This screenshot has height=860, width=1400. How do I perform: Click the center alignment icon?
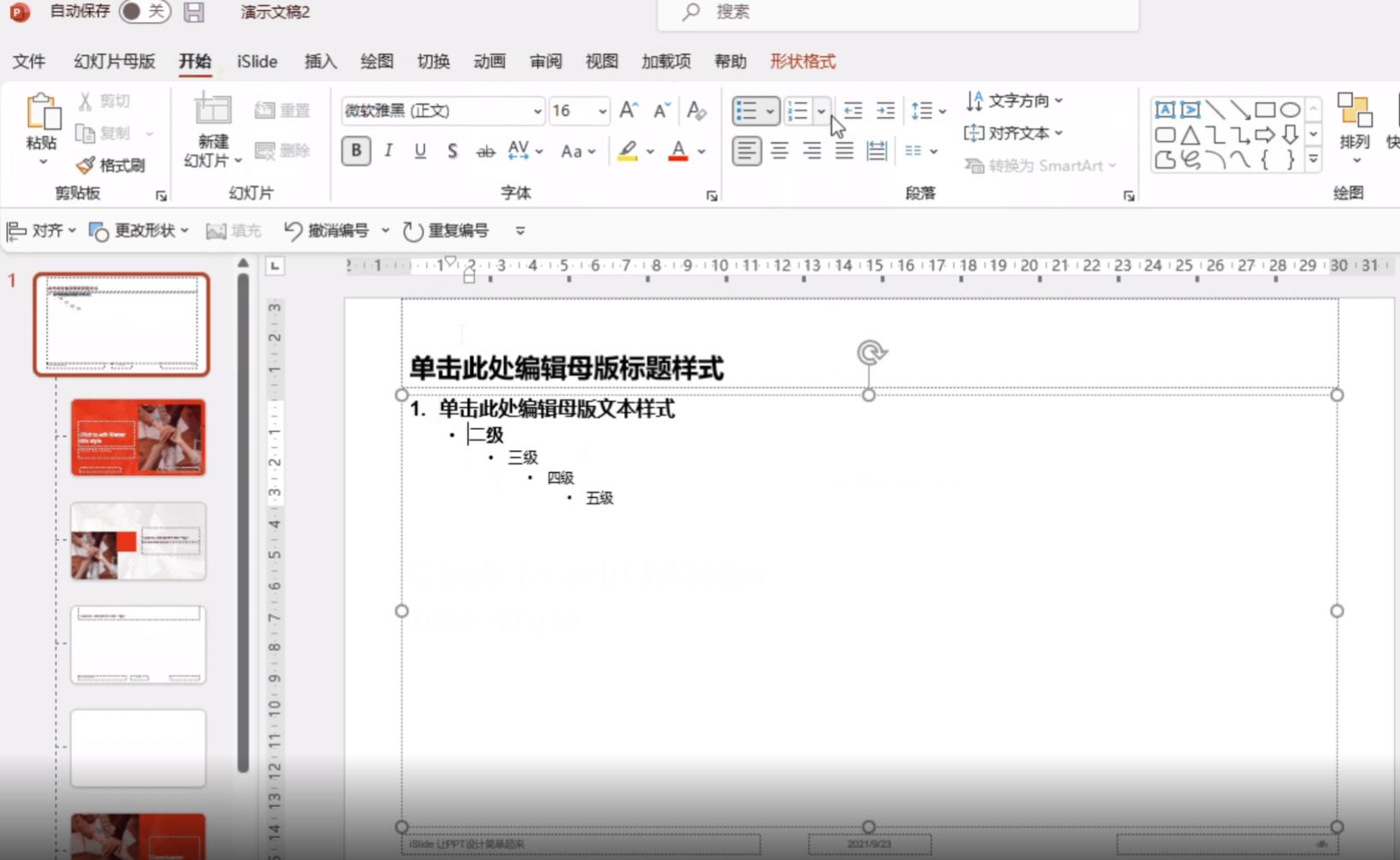point(779,151)
